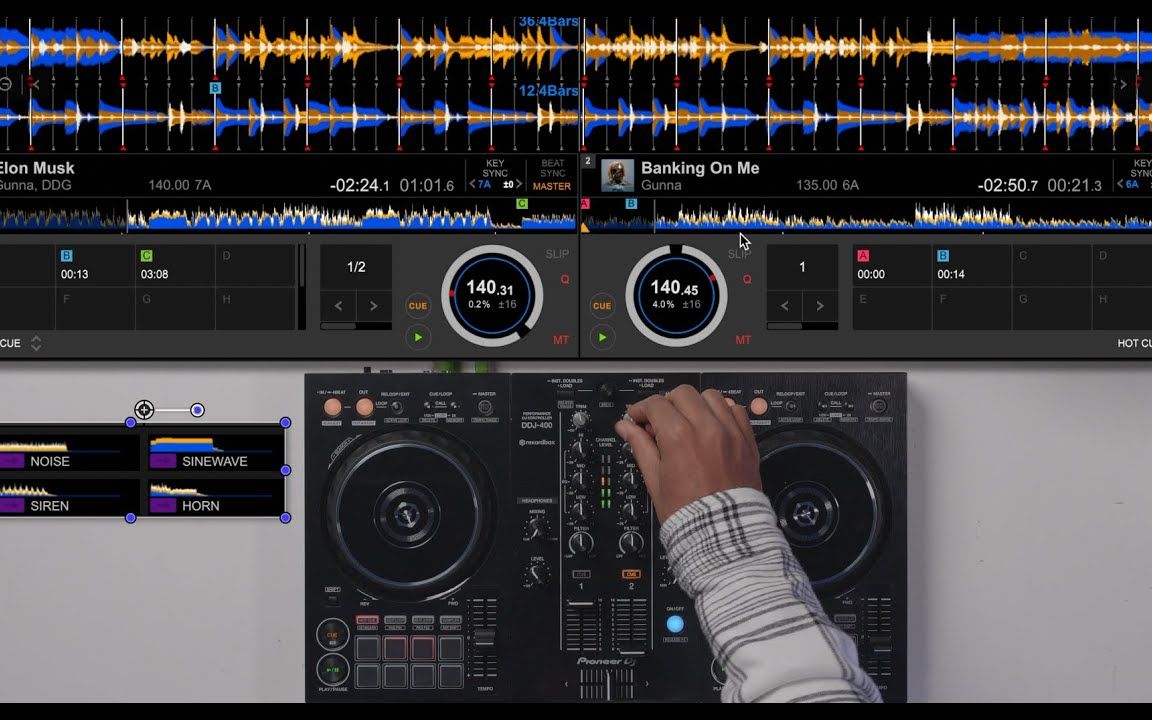Viewport: 1152px width, 720px height.
Task: Click deck 1 tempo range ±16
Action: click(507, 304)
